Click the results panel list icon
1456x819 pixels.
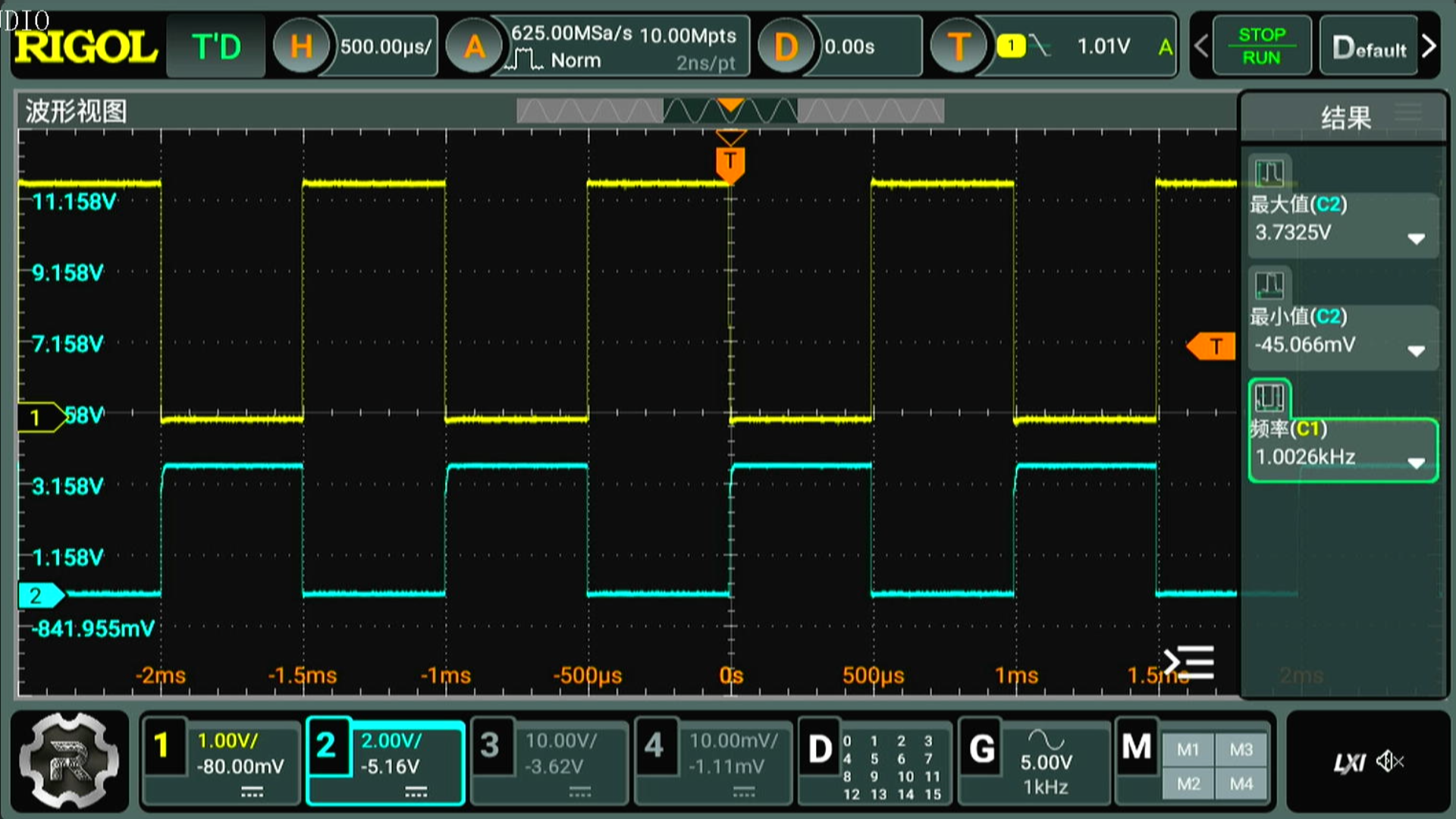pyautogui.click(x=1408, y=112)
